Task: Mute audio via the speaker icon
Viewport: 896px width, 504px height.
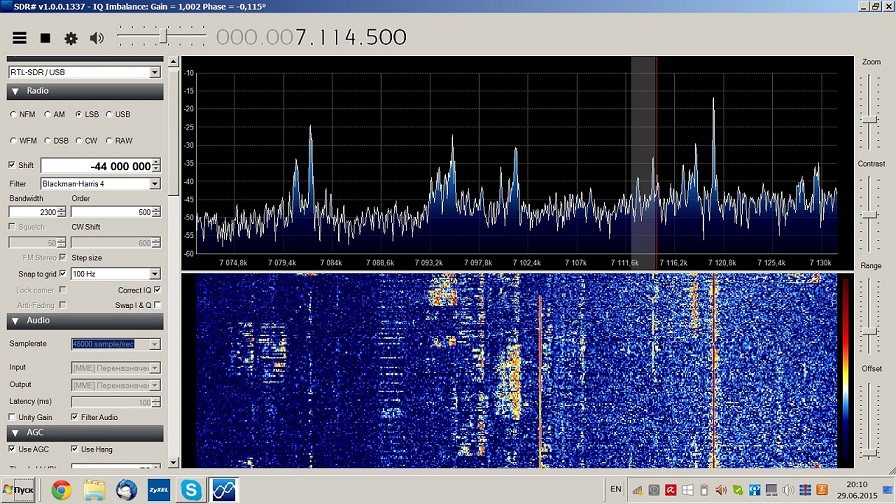Action: point(97,38)
